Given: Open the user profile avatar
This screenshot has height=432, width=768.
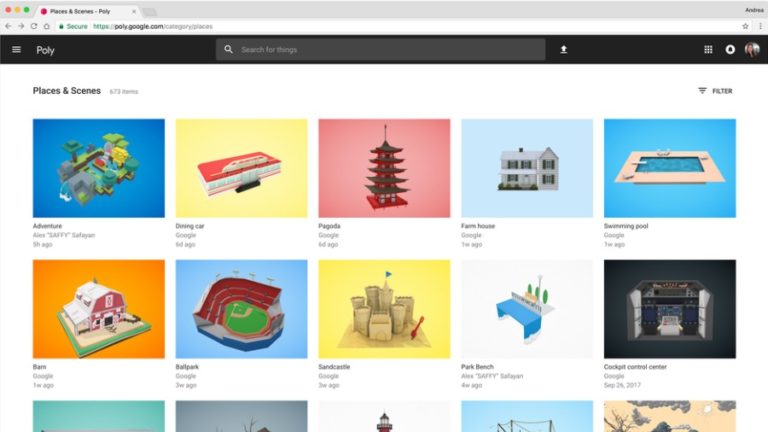Looking at the screenshot, I should coord(752,49).
